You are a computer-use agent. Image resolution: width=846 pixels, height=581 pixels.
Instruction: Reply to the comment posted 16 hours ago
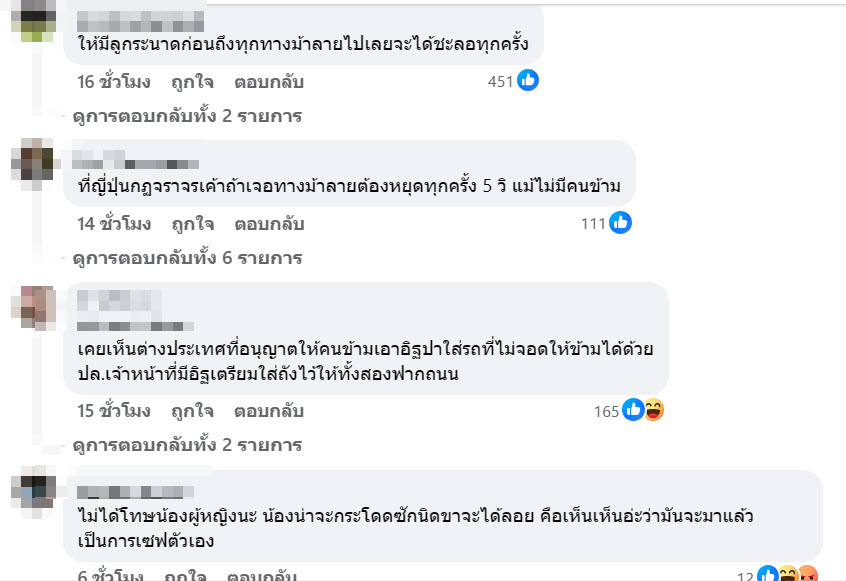coord(269,82)
